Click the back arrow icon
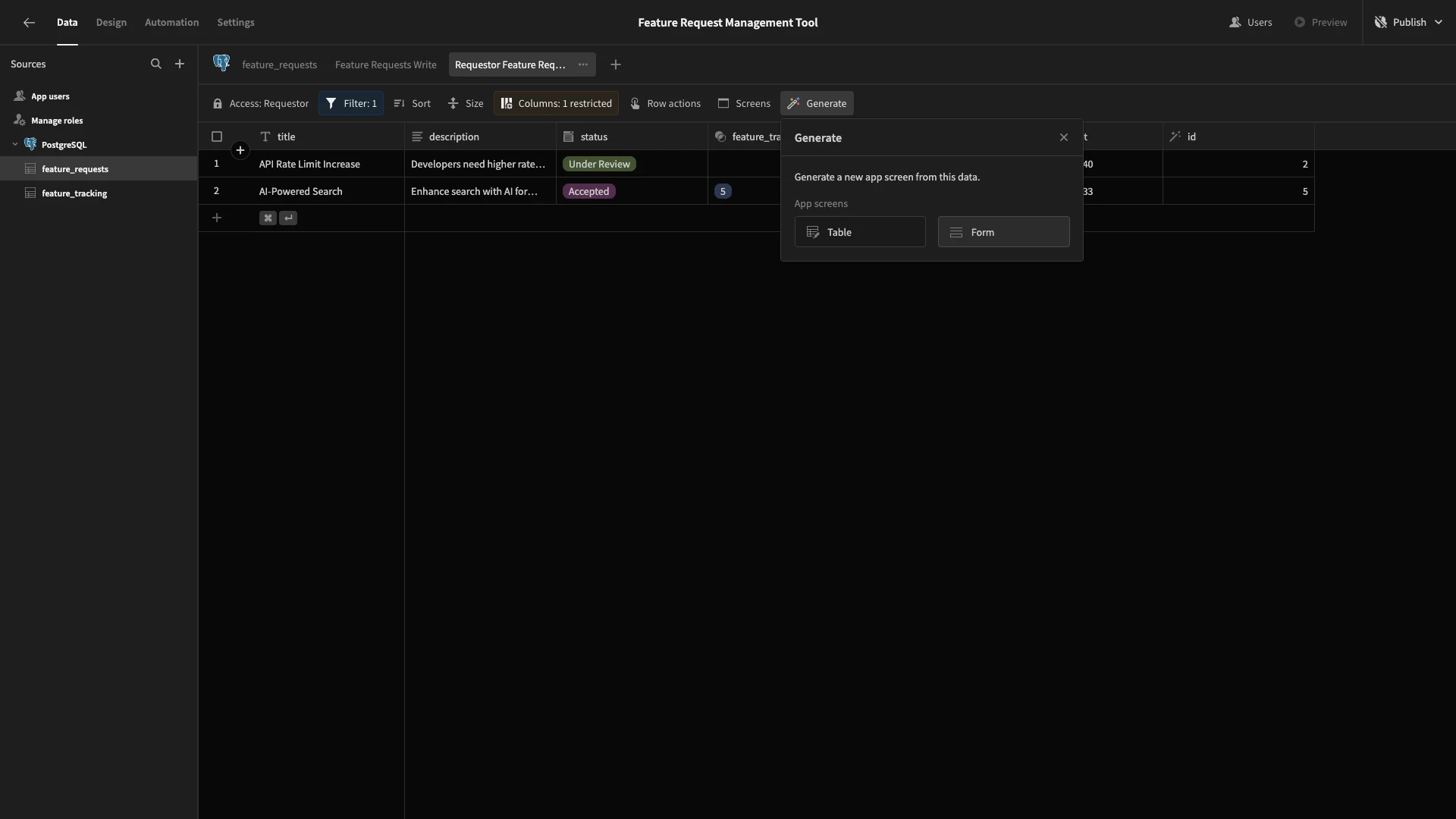The height and width of the screenshot is (819, 1456). coord(29,23)
